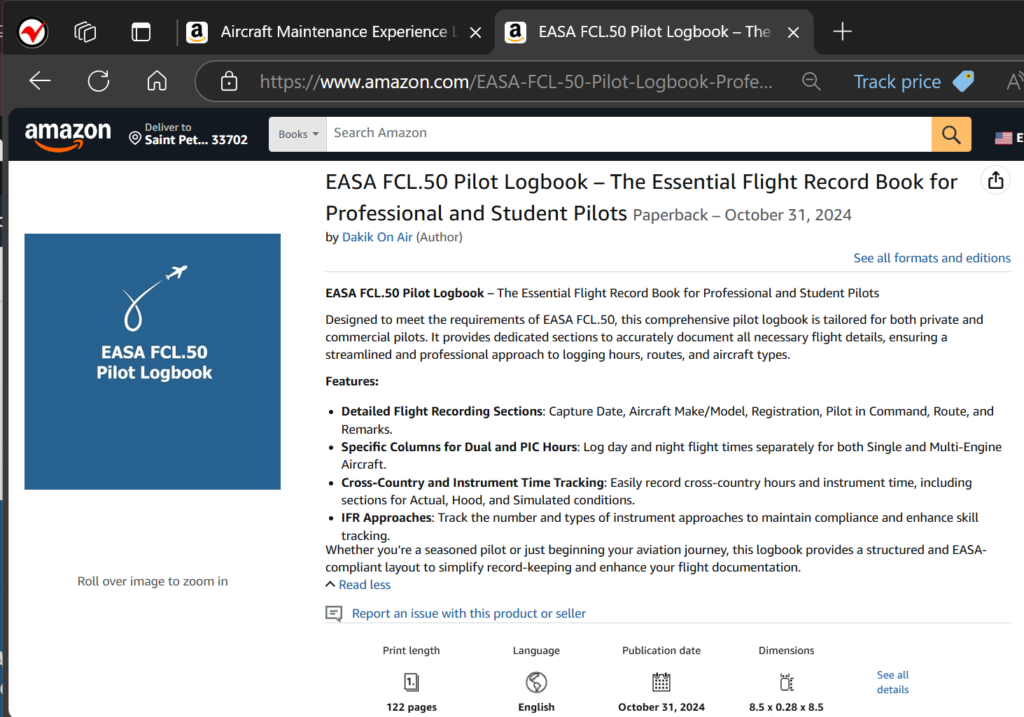Reload the page with refresh icon

[x=99, y=81]
